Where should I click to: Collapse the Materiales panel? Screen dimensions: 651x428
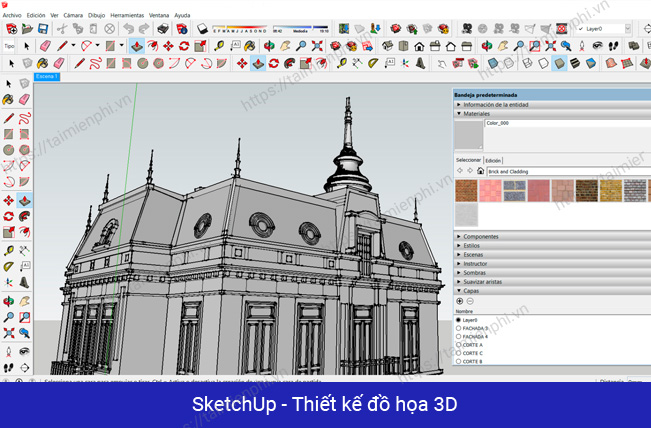552,113
